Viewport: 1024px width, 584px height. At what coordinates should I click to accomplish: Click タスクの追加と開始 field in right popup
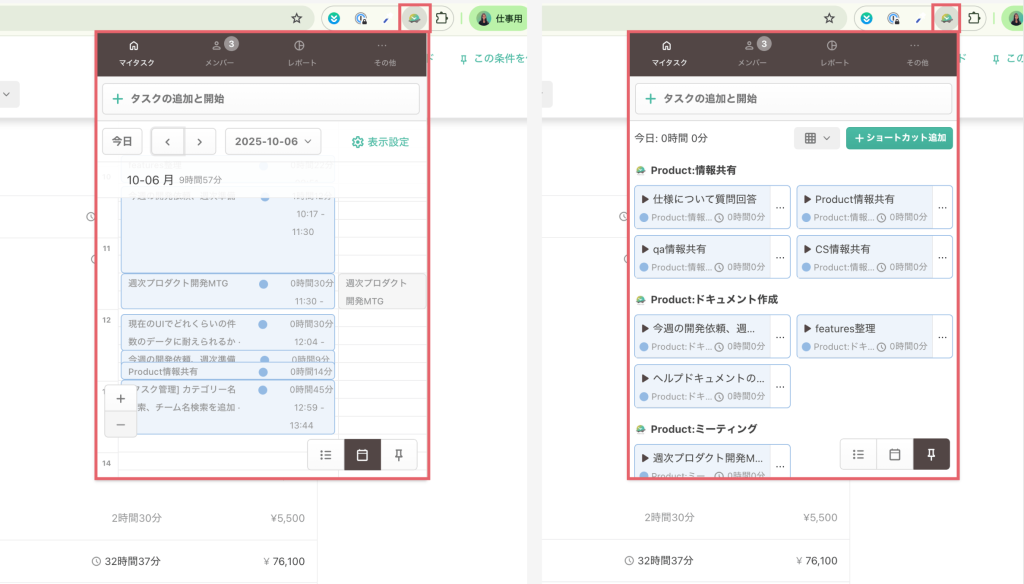coord(793,99)
